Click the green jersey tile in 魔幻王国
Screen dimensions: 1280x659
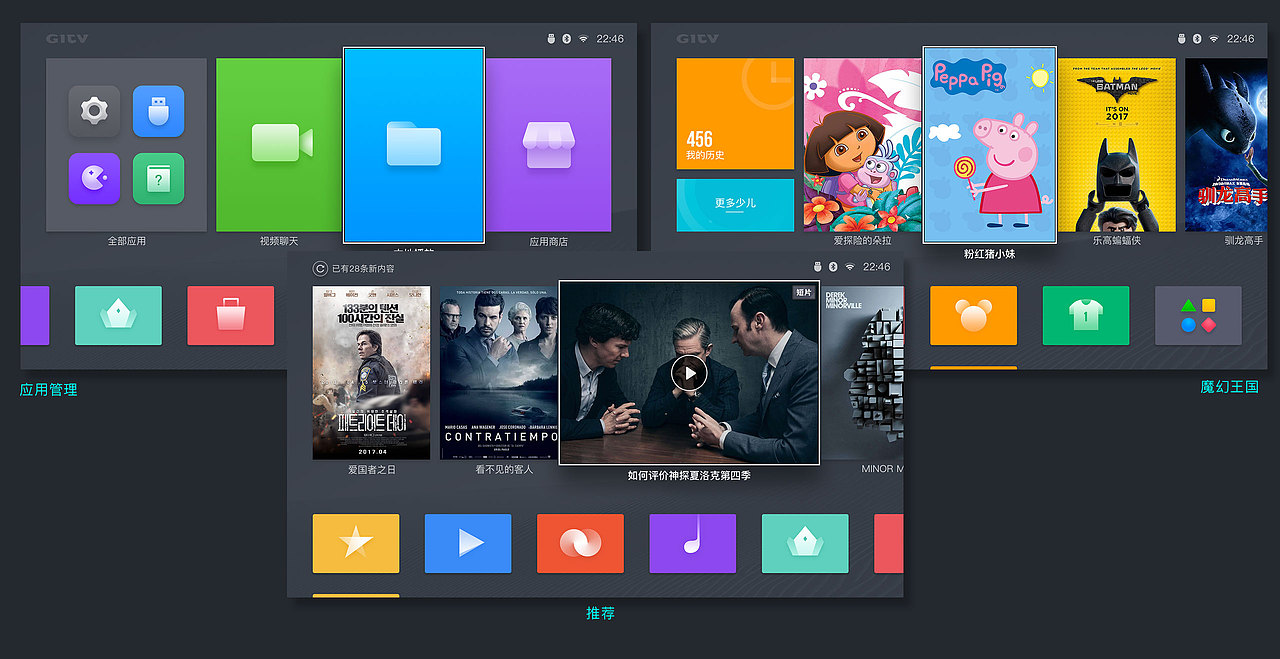click(1086, 316)
